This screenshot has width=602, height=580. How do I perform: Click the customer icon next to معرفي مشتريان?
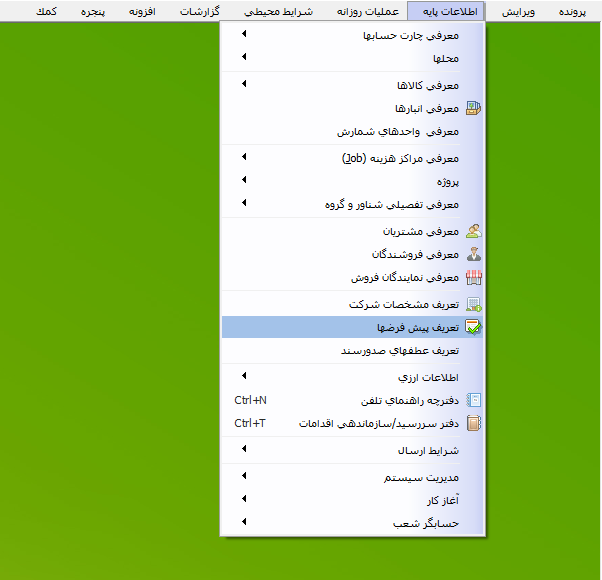[473, 231]
